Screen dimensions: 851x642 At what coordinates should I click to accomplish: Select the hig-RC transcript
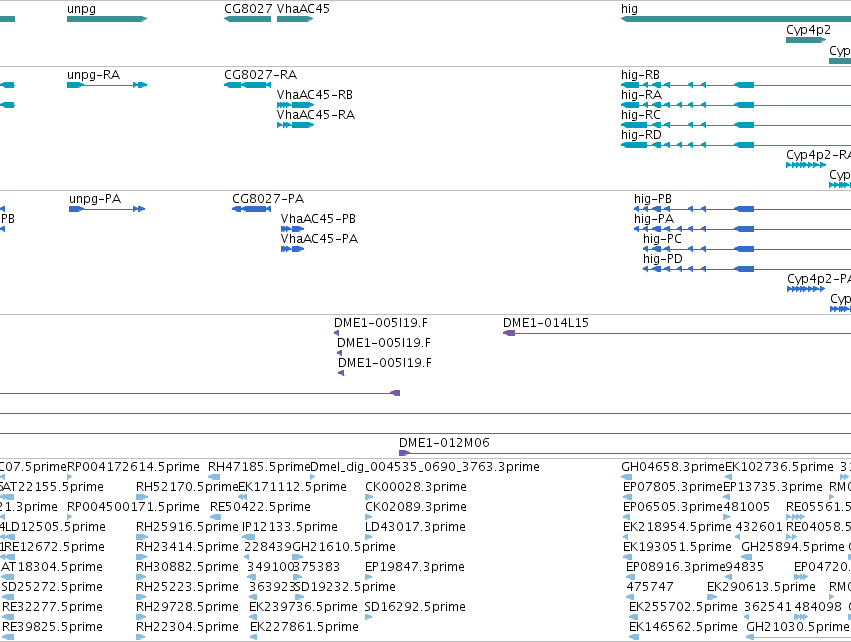coord(735,125)
